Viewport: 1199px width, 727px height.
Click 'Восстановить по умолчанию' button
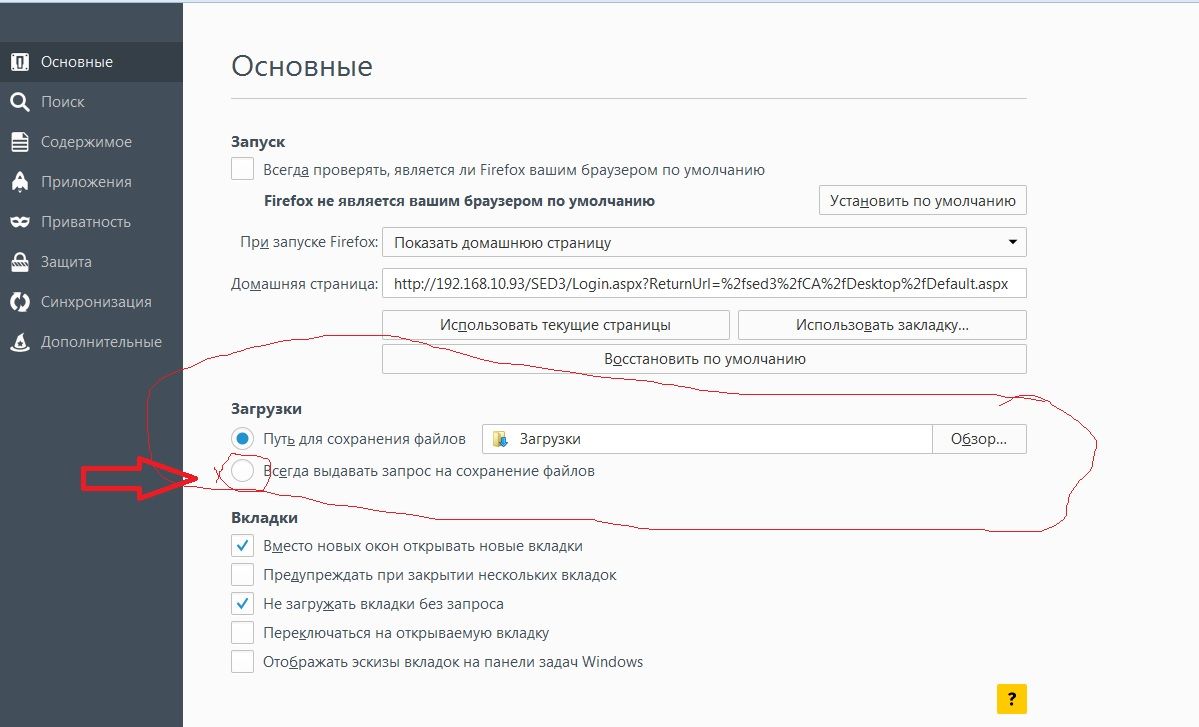click(704, 359)
